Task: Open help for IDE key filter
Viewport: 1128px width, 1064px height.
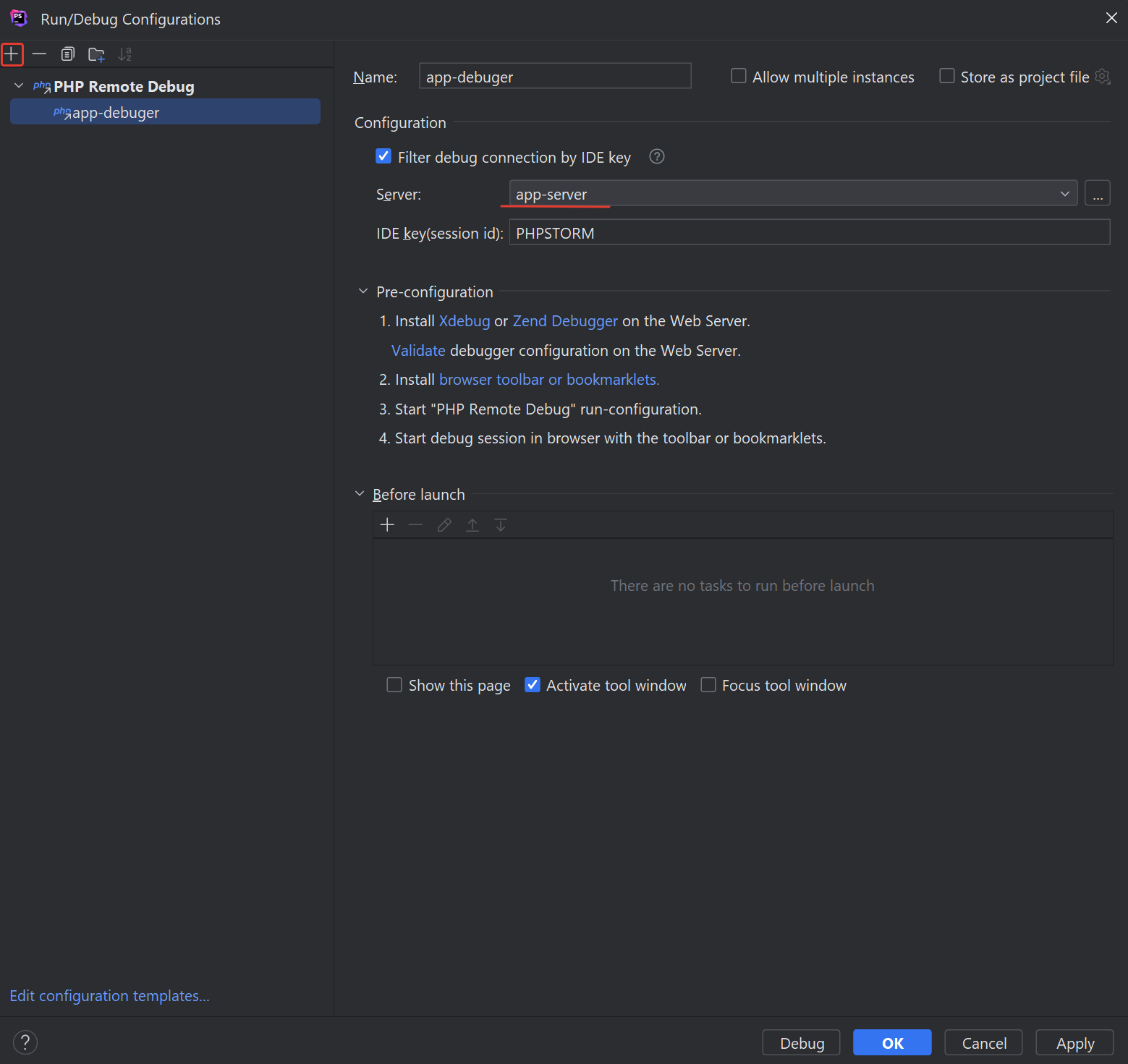Action: [657, 156]
